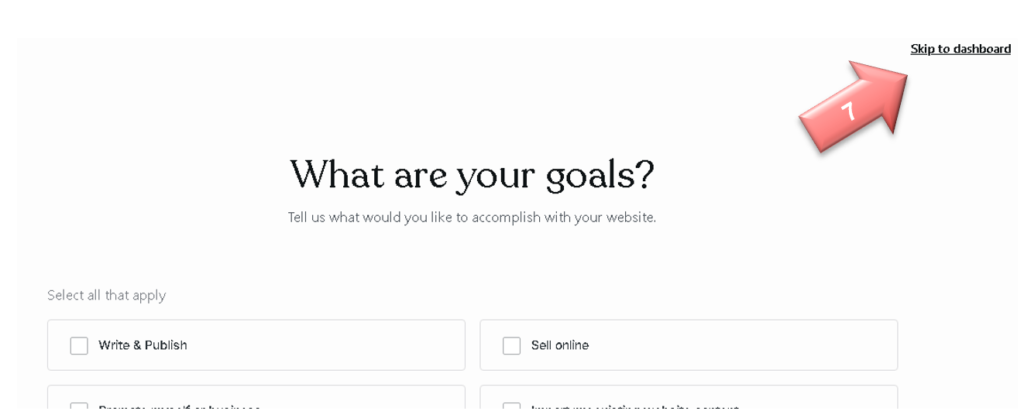Click the number 7 on the arrow

848,112
